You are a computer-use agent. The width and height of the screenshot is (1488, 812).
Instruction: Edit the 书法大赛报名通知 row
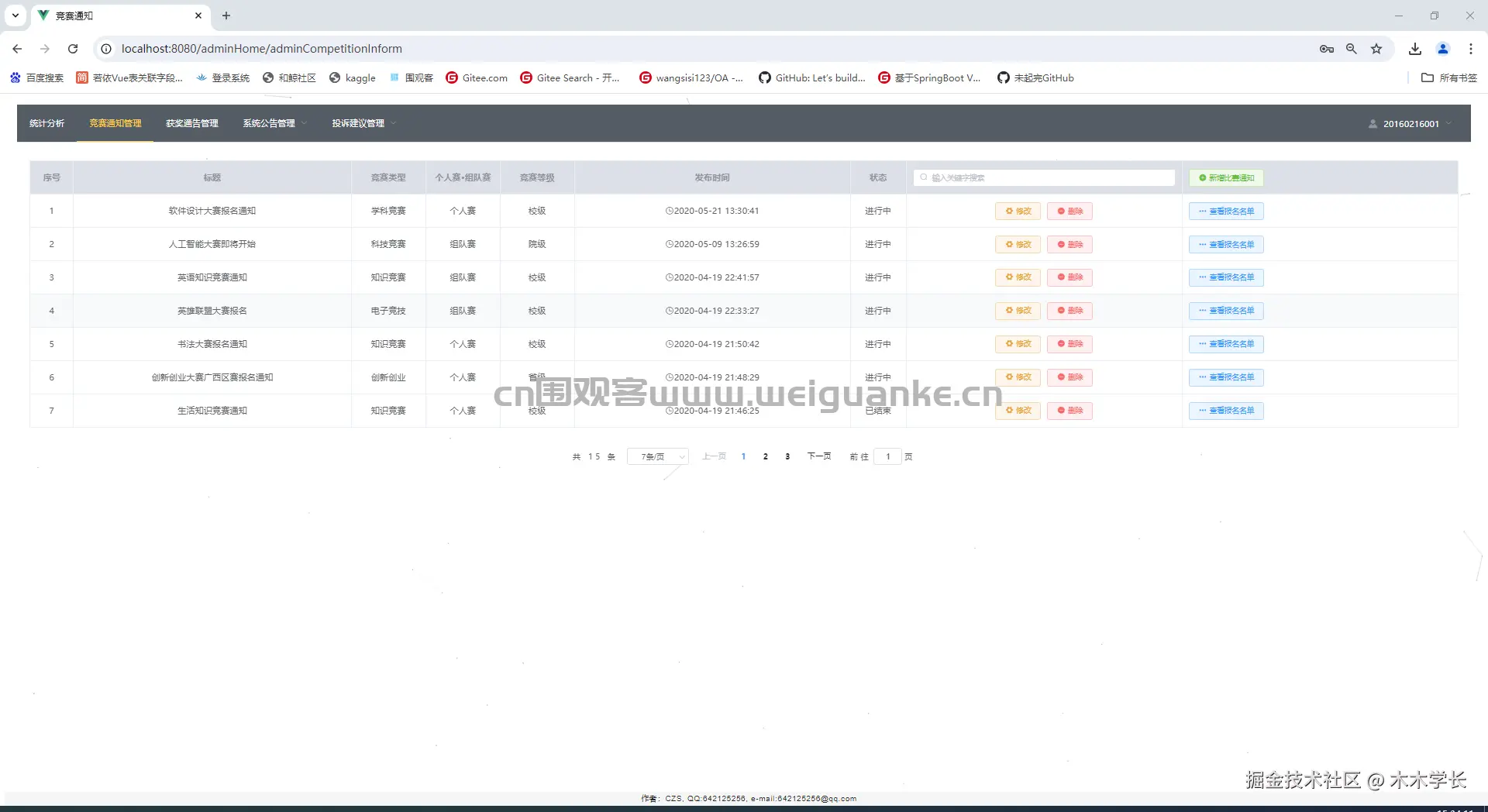click(x=1018, y=344)
